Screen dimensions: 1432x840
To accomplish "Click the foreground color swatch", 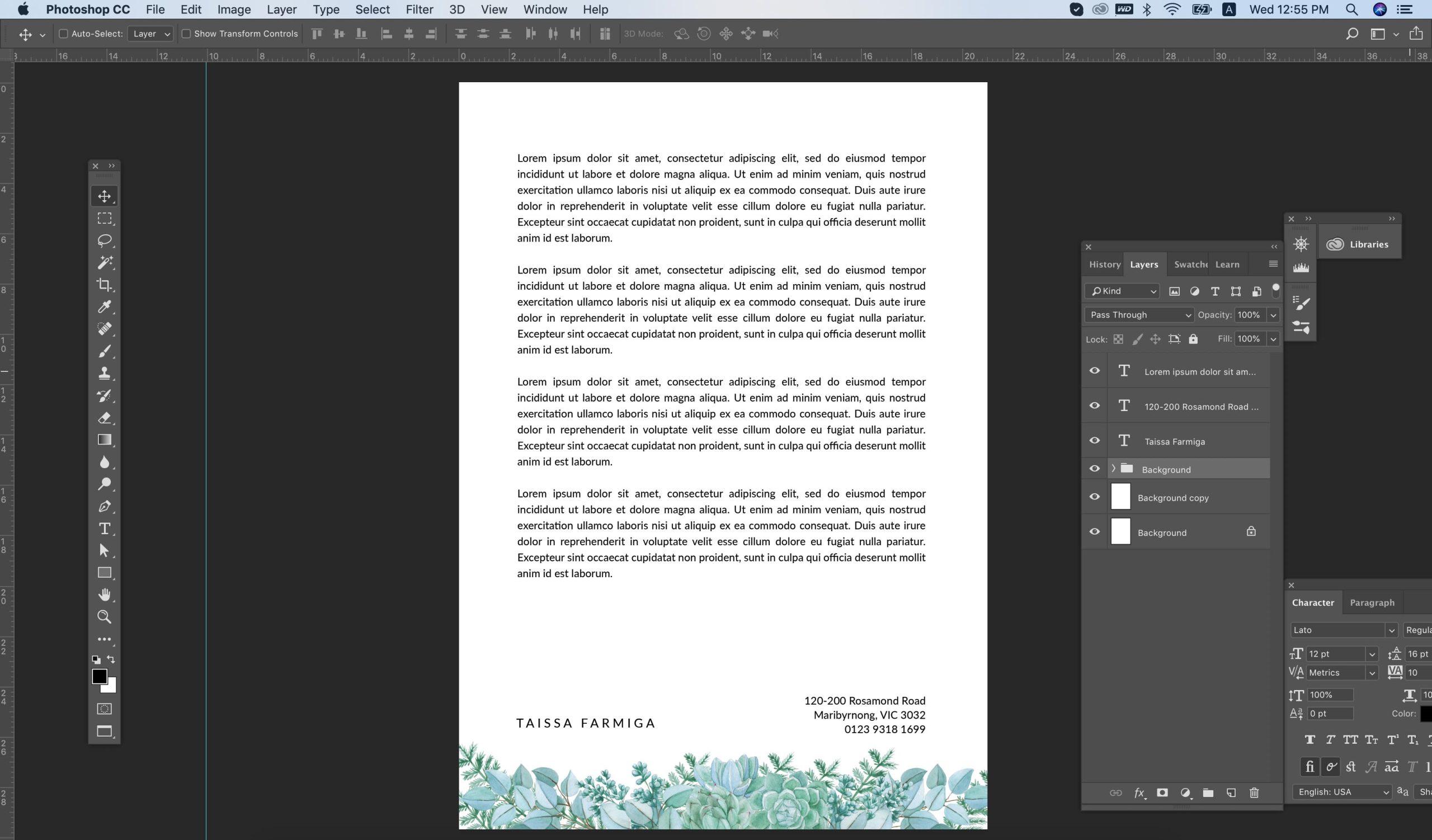I will [99, 676].
